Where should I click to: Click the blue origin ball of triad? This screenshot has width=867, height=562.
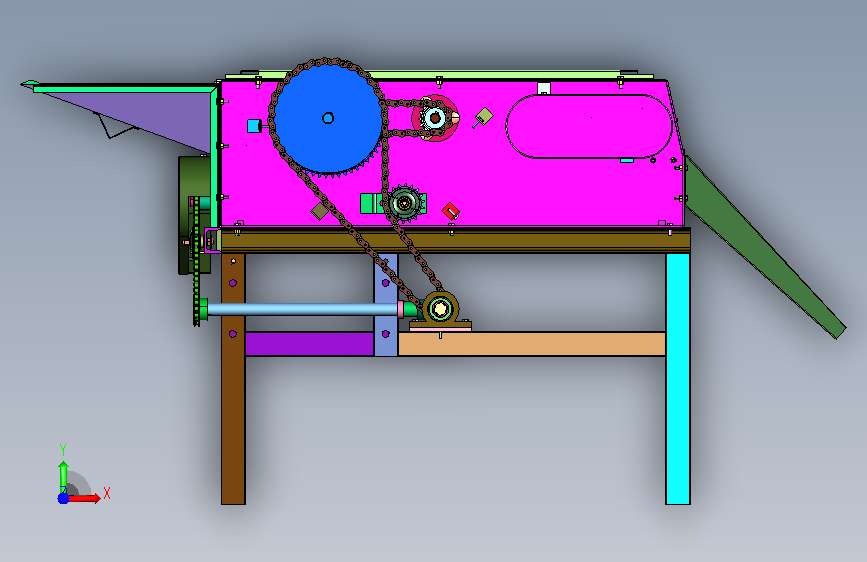click(64, 498)
